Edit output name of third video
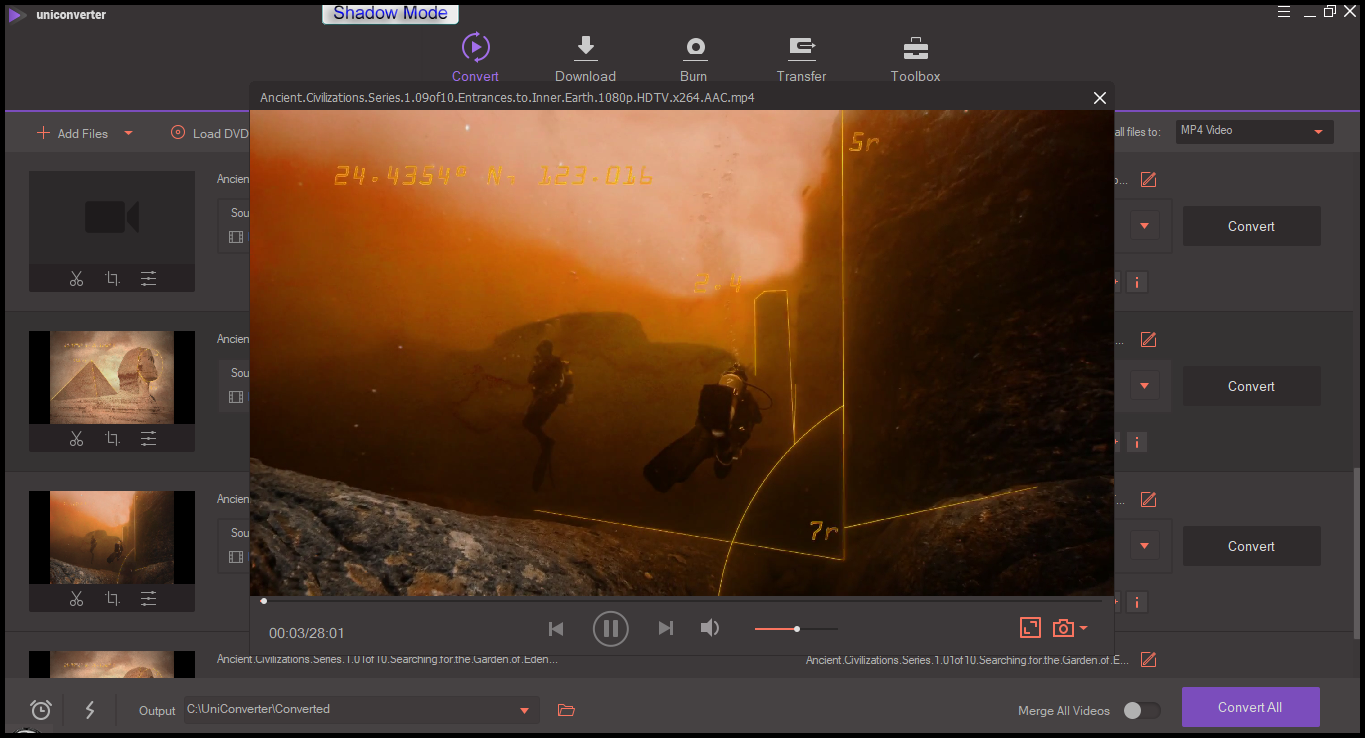This screenshot has height=738, width=1365. click(1148, 500)
